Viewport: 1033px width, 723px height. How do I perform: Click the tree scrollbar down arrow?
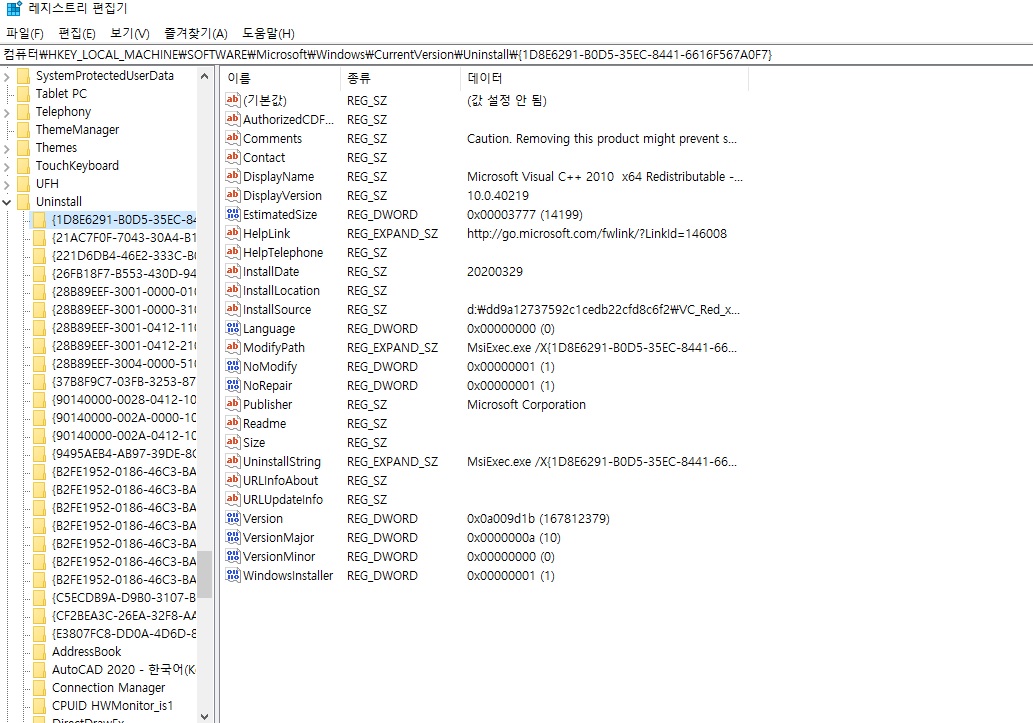pyautogui.click(x=204, y=716)
